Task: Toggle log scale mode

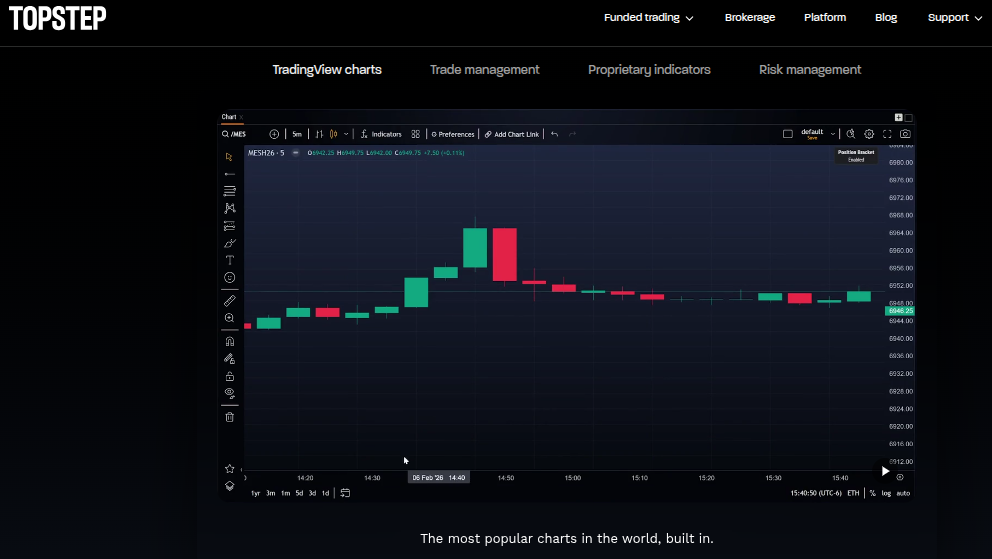Action: [x=886, y=493]
